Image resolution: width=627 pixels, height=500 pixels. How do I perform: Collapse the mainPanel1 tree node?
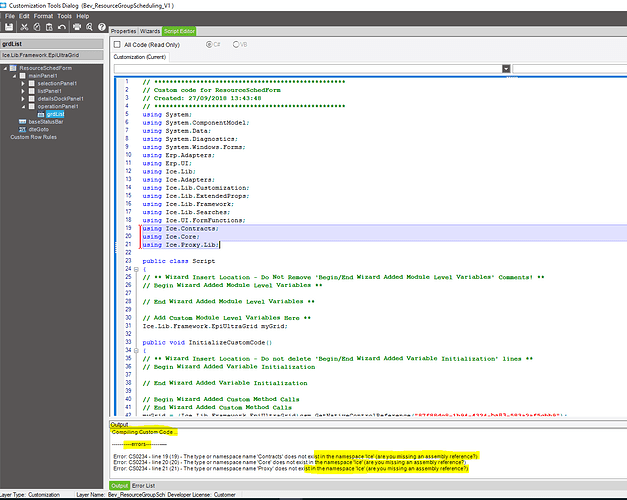tap(14, 76)
